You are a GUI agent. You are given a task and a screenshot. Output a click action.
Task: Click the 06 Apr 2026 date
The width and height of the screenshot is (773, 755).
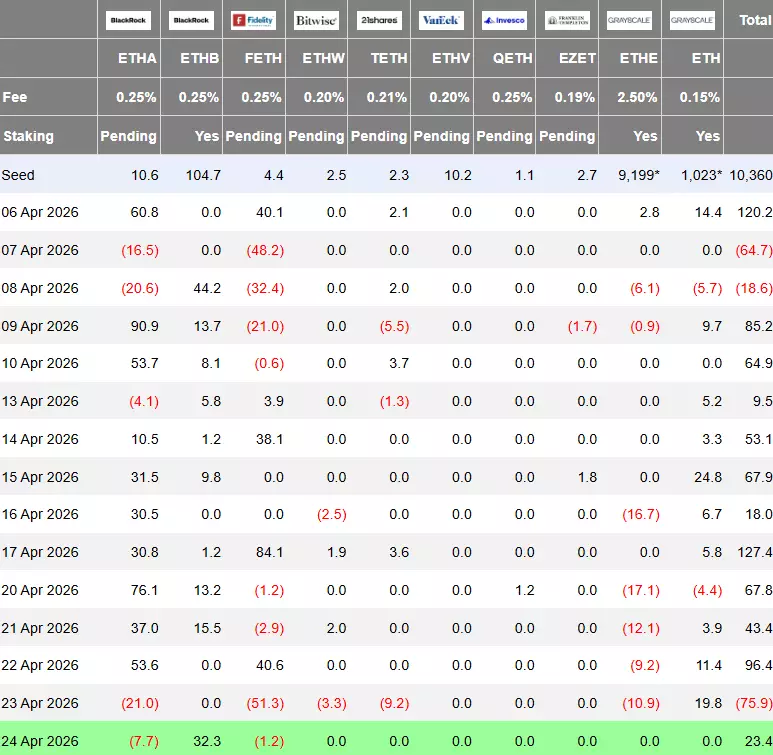coord(40,212)
